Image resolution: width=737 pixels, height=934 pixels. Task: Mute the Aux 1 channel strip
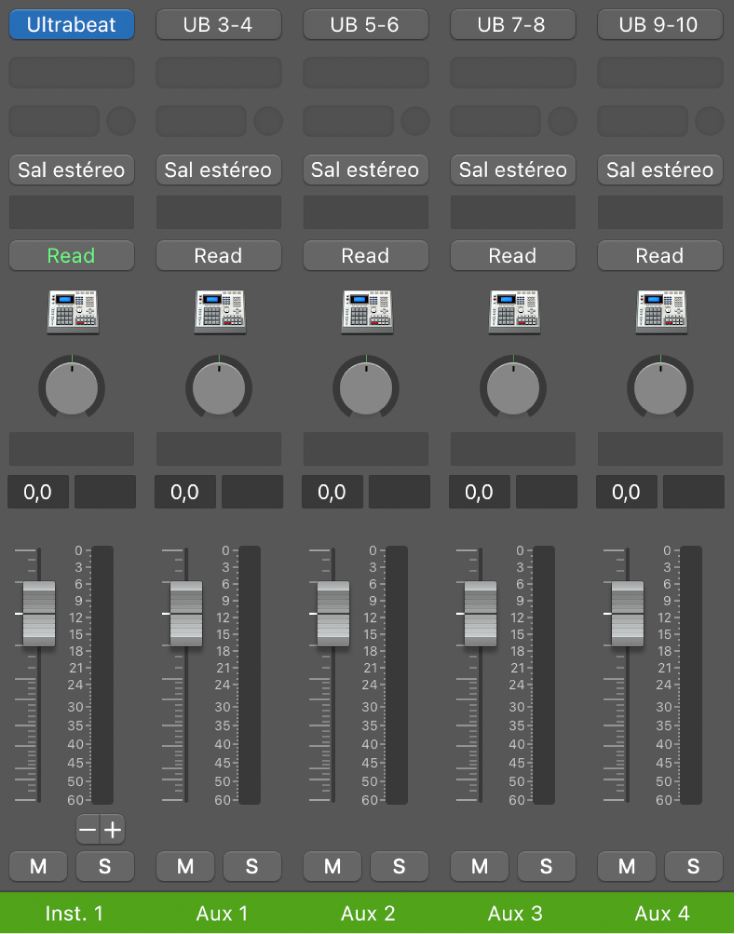tap(185, 866)
